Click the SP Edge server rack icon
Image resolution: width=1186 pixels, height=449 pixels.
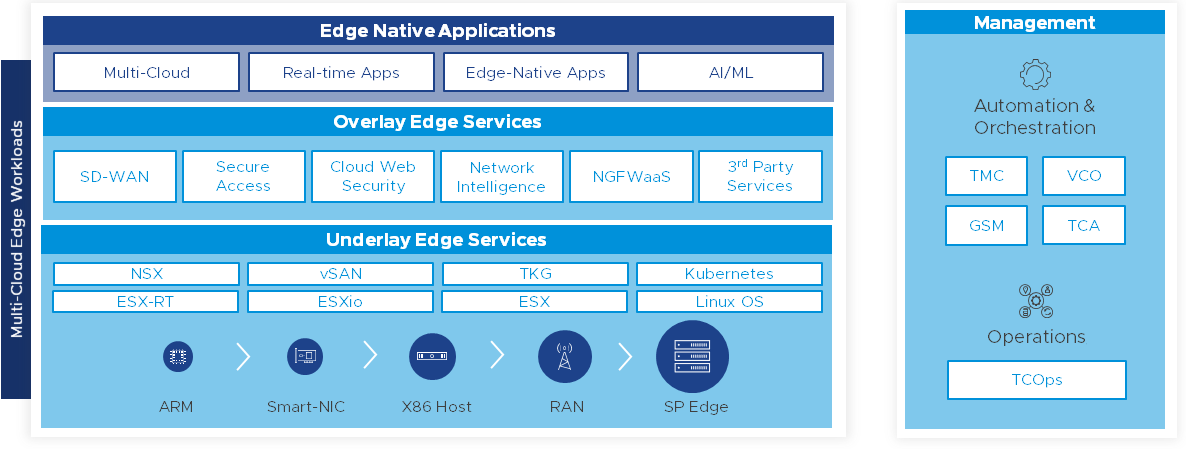coord(692,357)
